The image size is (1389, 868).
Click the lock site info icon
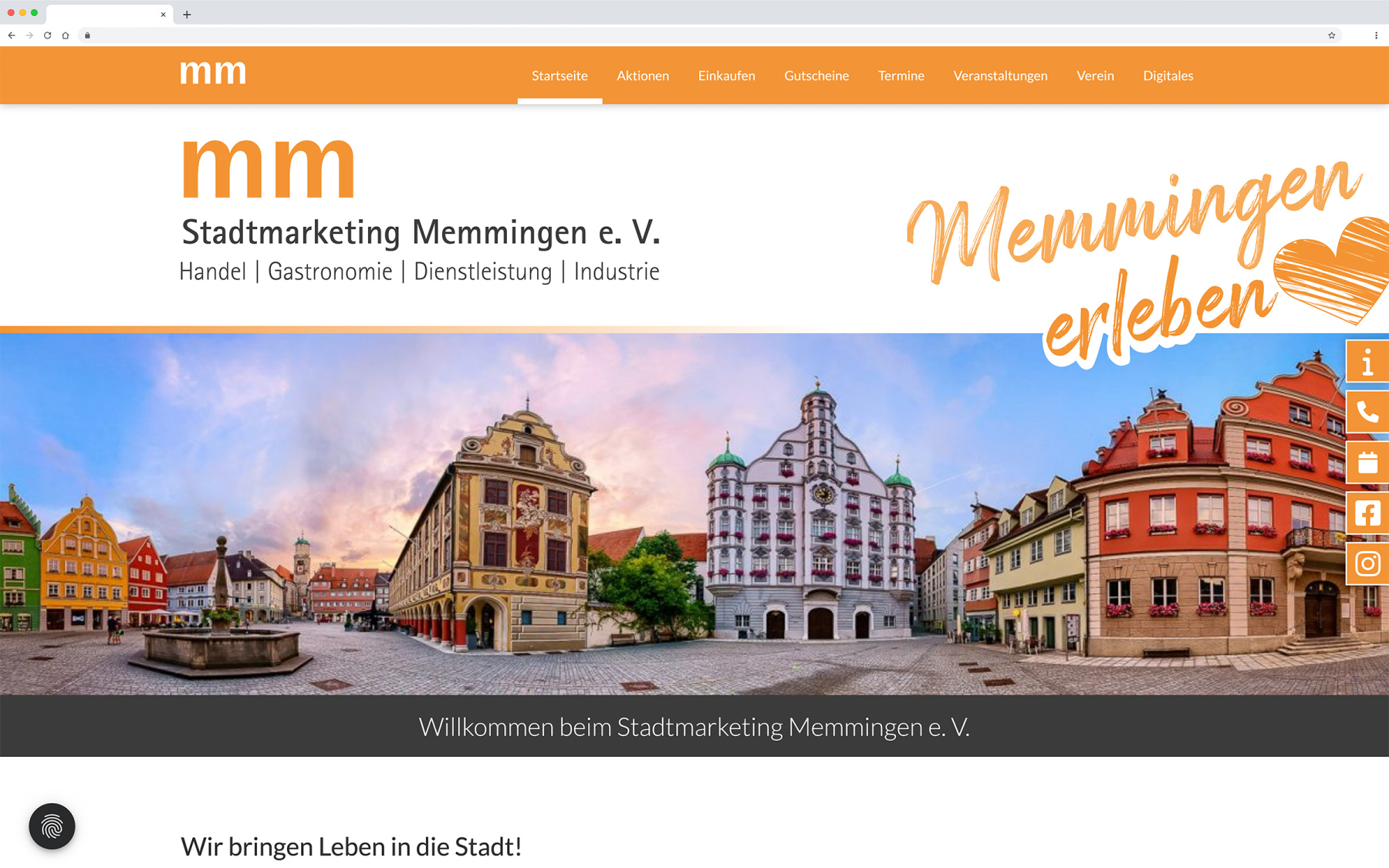point(87,35)
